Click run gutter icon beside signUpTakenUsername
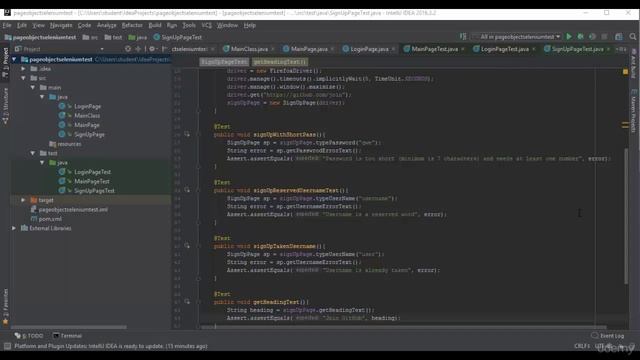Image resolution: width=640 pixels, height=360 pixels. pos(187,246)
